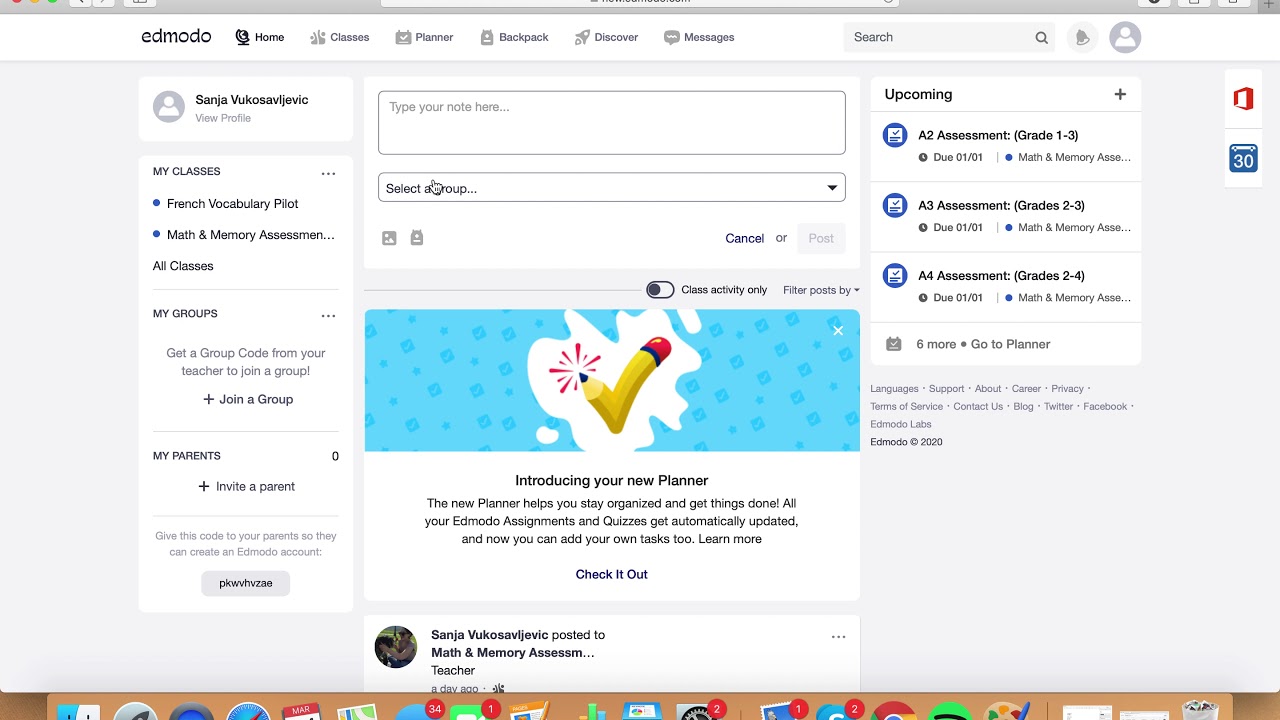
Task: Click the Support footer link
Action: click(x=946, y=389)
